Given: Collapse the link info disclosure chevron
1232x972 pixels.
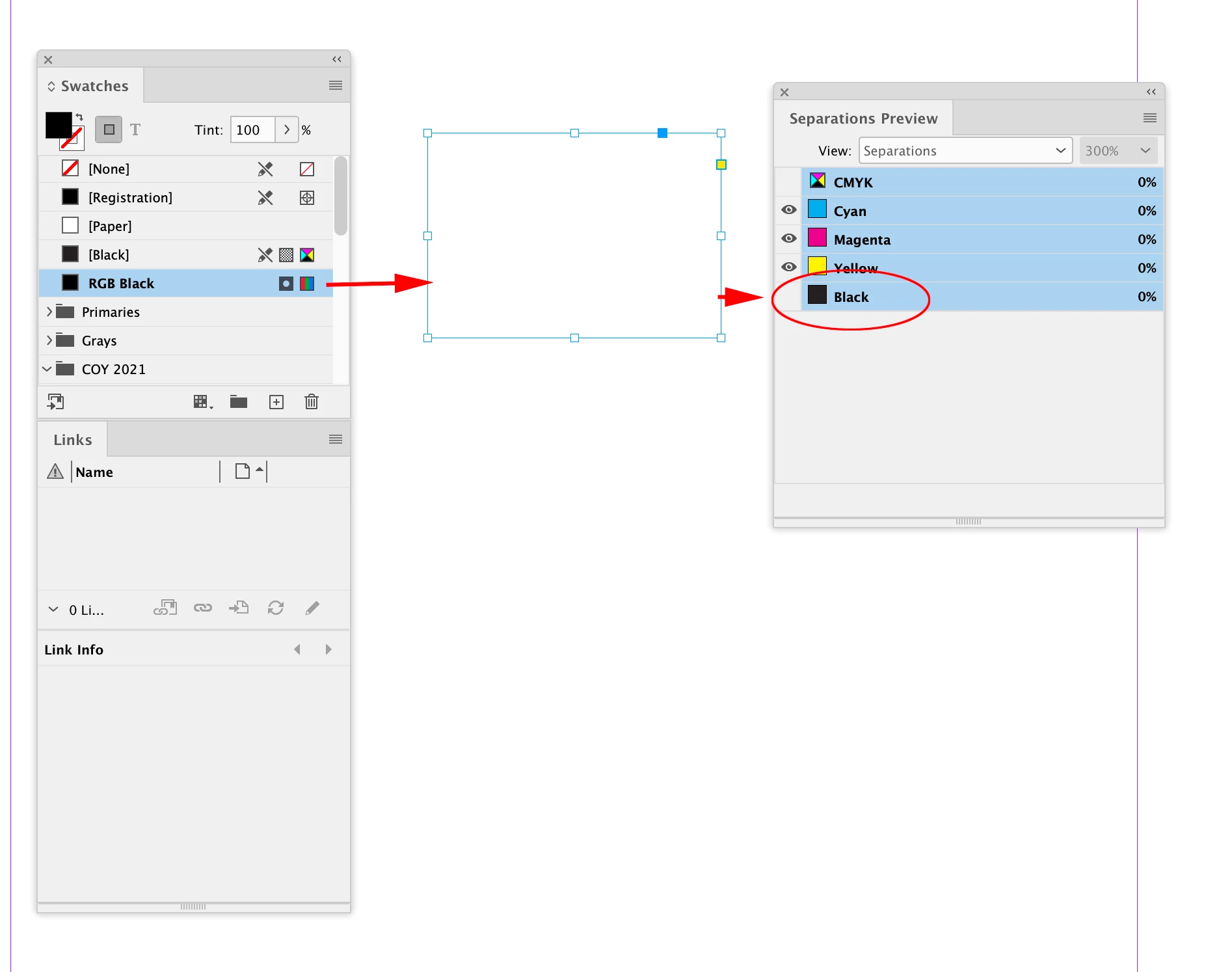Looking at the screenshot, I should (53, 610).
